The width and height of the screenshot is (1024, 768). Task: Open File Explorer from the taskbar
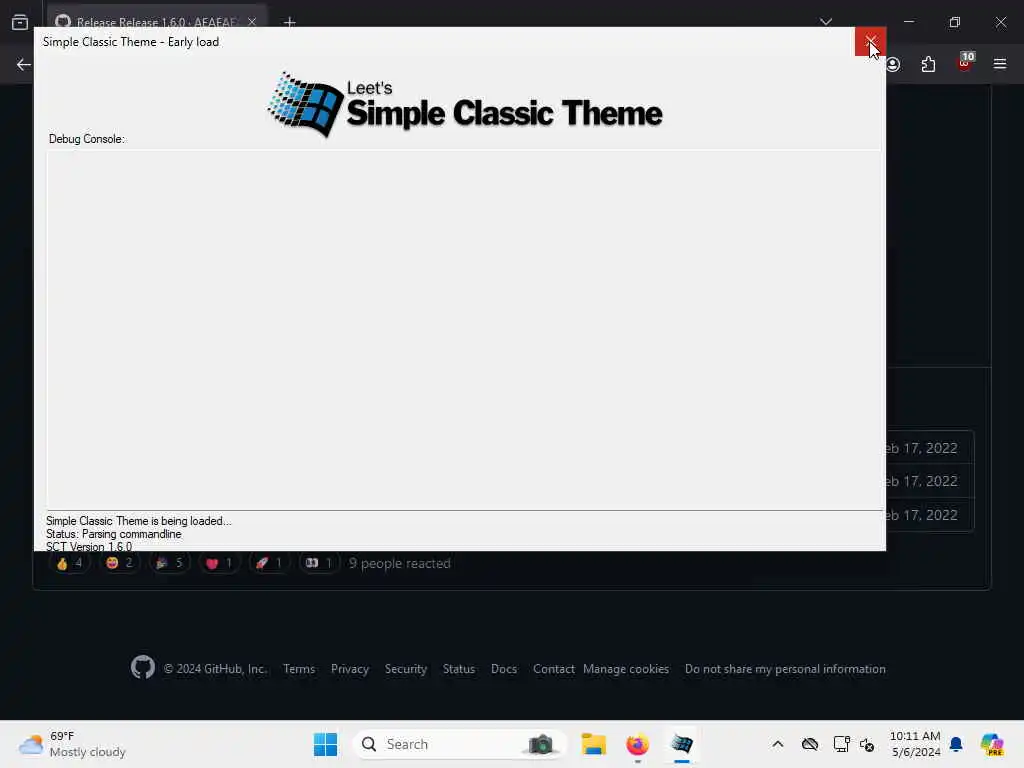(x=594, y=744)
